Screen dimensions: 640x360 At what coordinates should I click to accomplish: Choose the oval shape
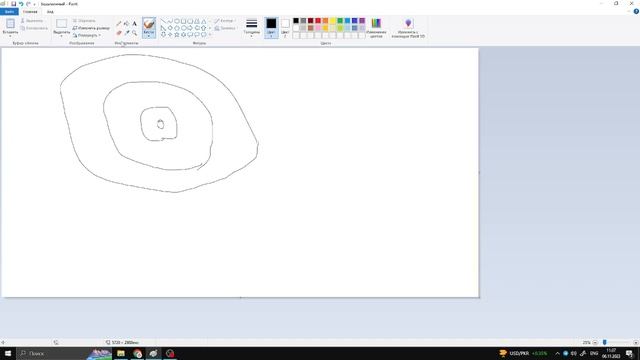point(177,21)
